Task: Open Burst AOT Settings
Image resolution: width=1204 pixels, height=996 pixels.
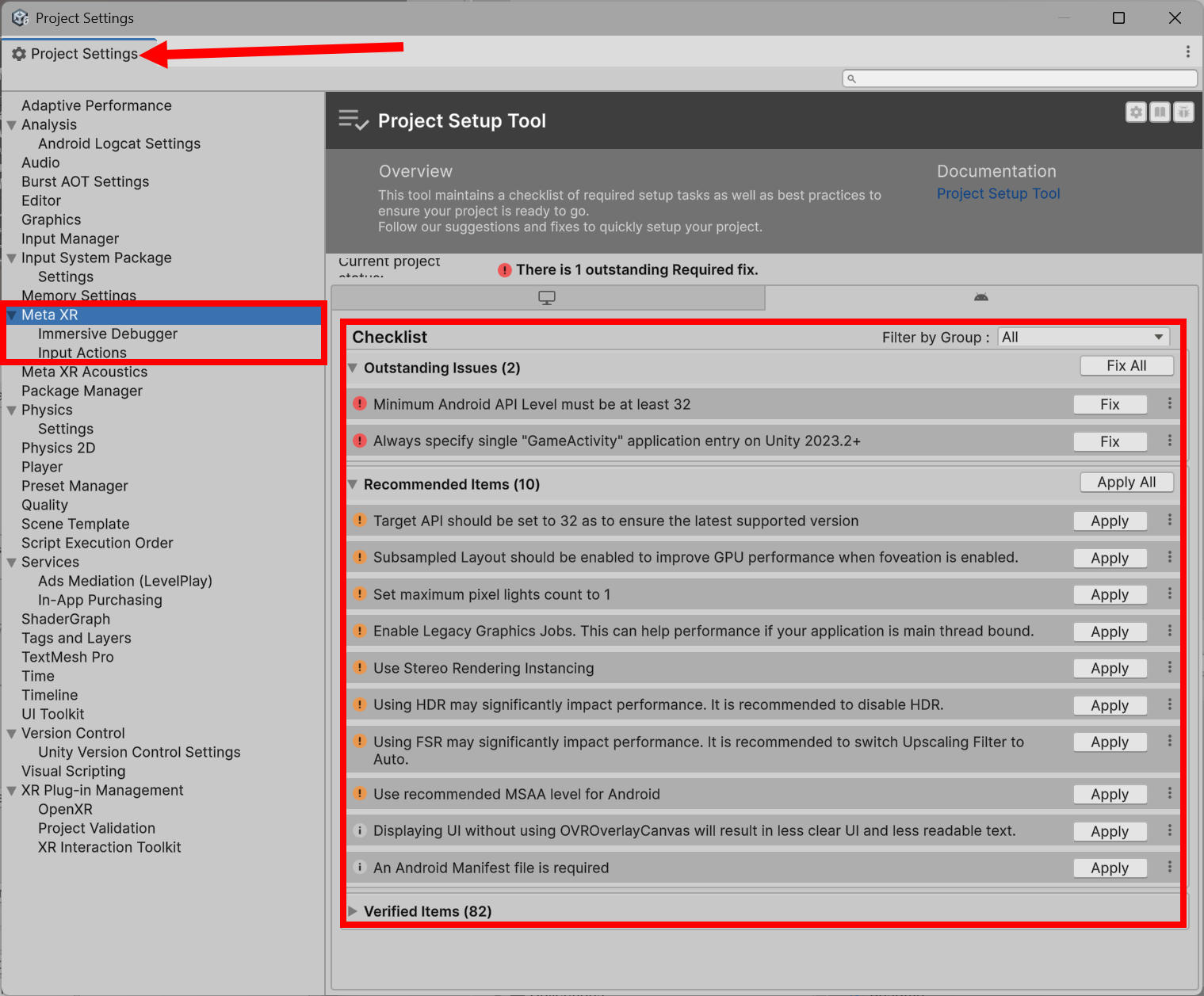Action: (85, 181)
